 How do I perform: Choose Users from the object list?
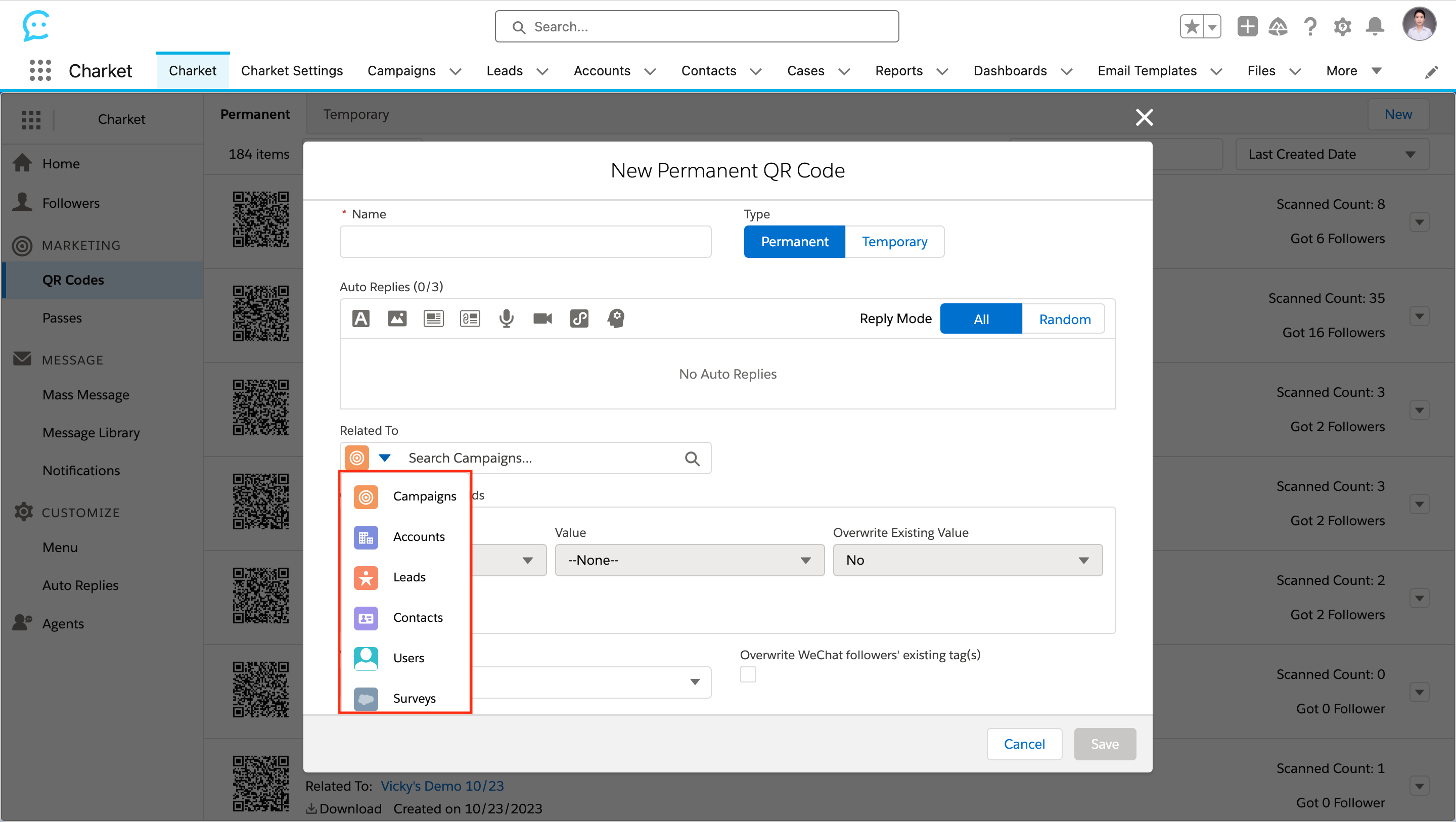pos(404,658)
